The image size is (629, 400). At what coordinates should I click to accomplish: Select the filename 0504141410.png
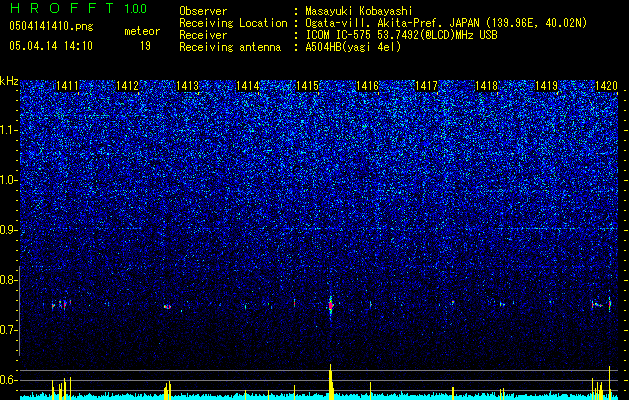click(51, 26)
